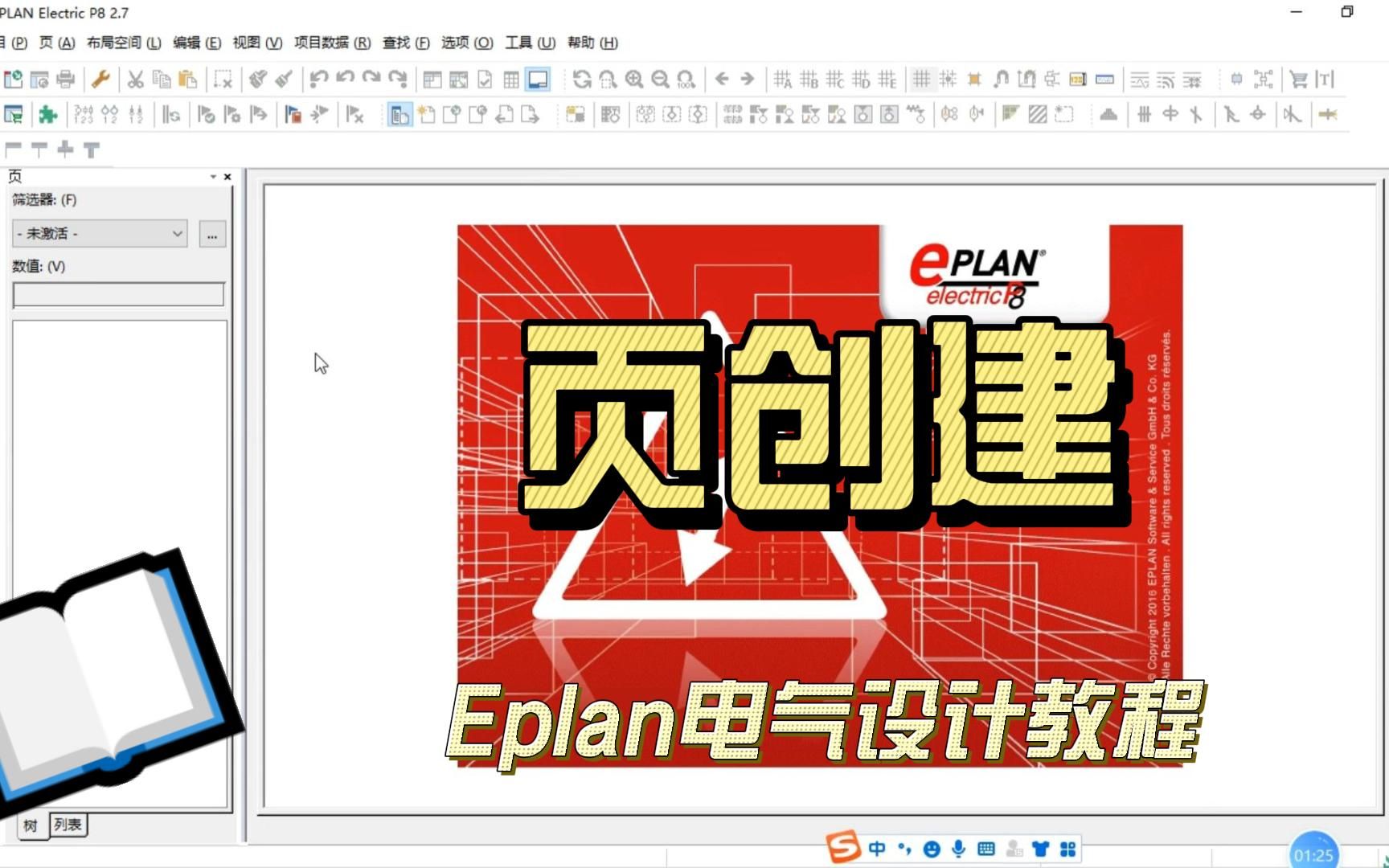This screenshot has height=868, width=1389.
Task: Toggle snap to grid
Action: pyautogui.click(x=949, y=79)
